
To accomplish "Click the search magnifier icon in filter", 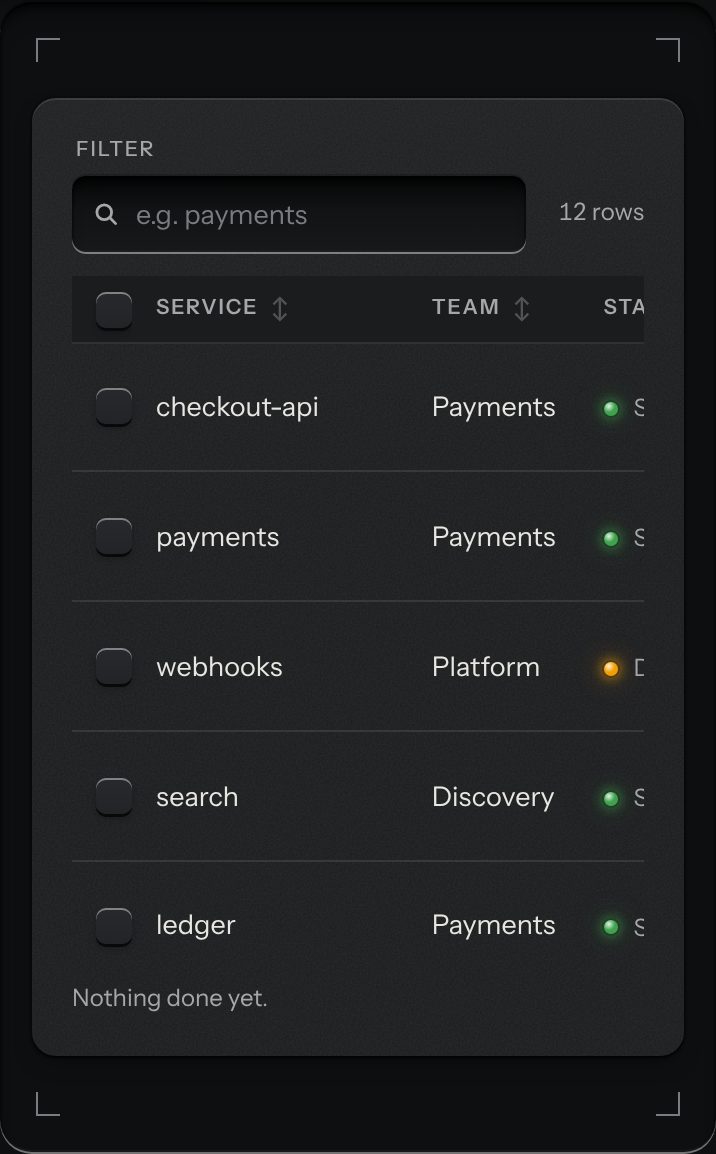I will 106,215.
